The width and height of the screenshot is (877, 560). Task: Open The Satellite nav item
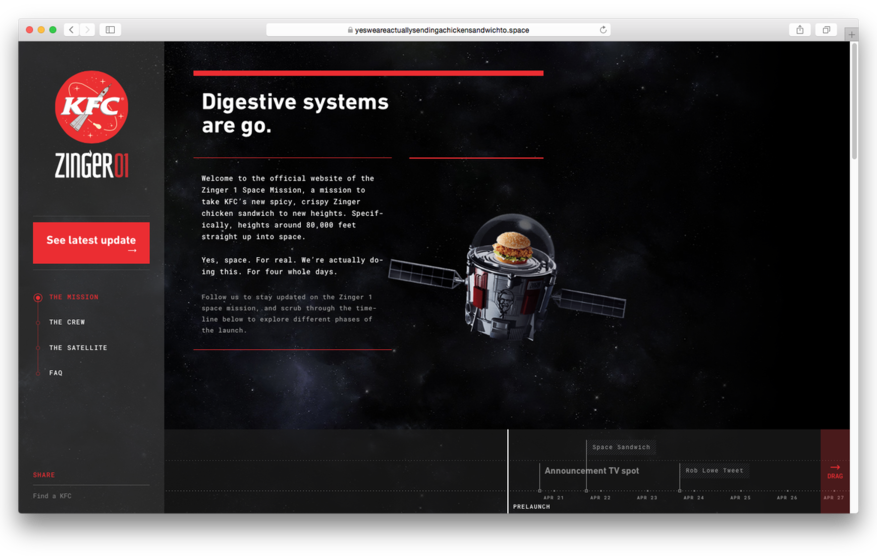pyautogui.click(x=78, y=347)
